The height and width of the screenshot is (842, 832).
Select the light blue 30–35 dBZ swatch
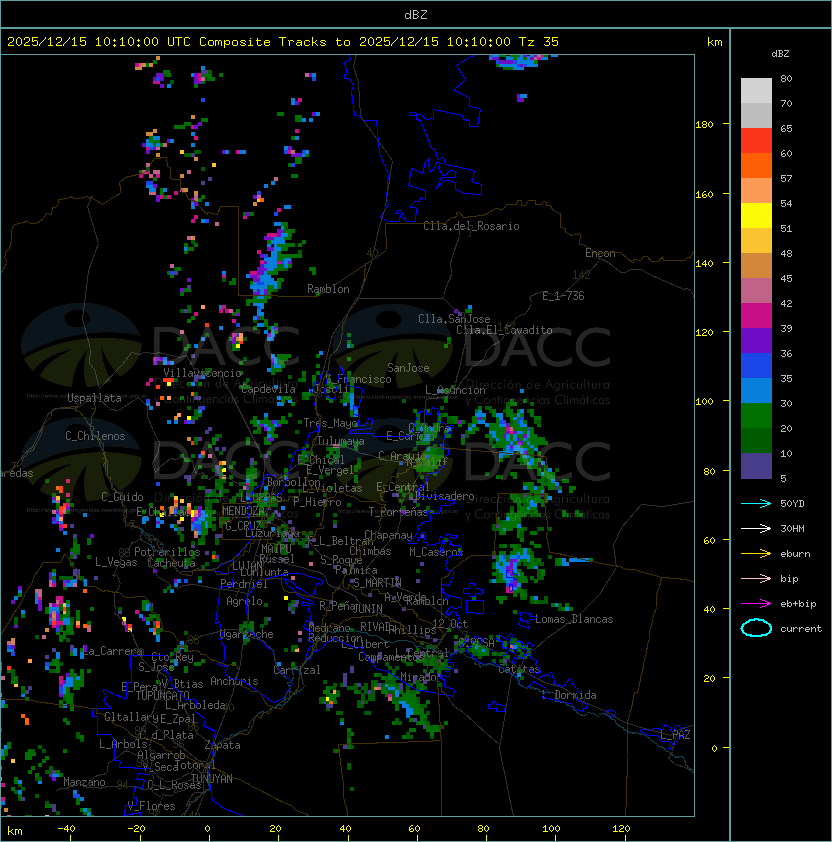[756, 391]
